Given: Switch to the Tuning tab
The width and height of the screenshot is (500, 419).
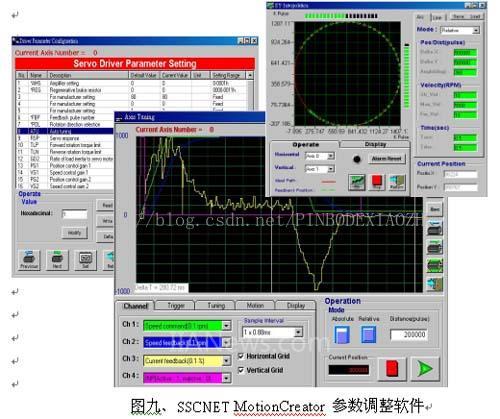Looking at the screenshot, I should coord(216,306).
